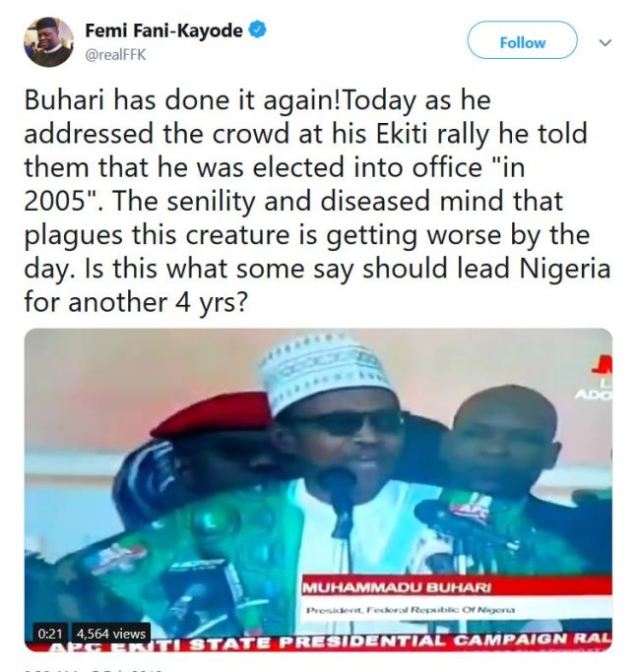Screen dimensions: 640x672
Task: Open the Femi Fani-Kayode display name link
Action: (163, 31)
